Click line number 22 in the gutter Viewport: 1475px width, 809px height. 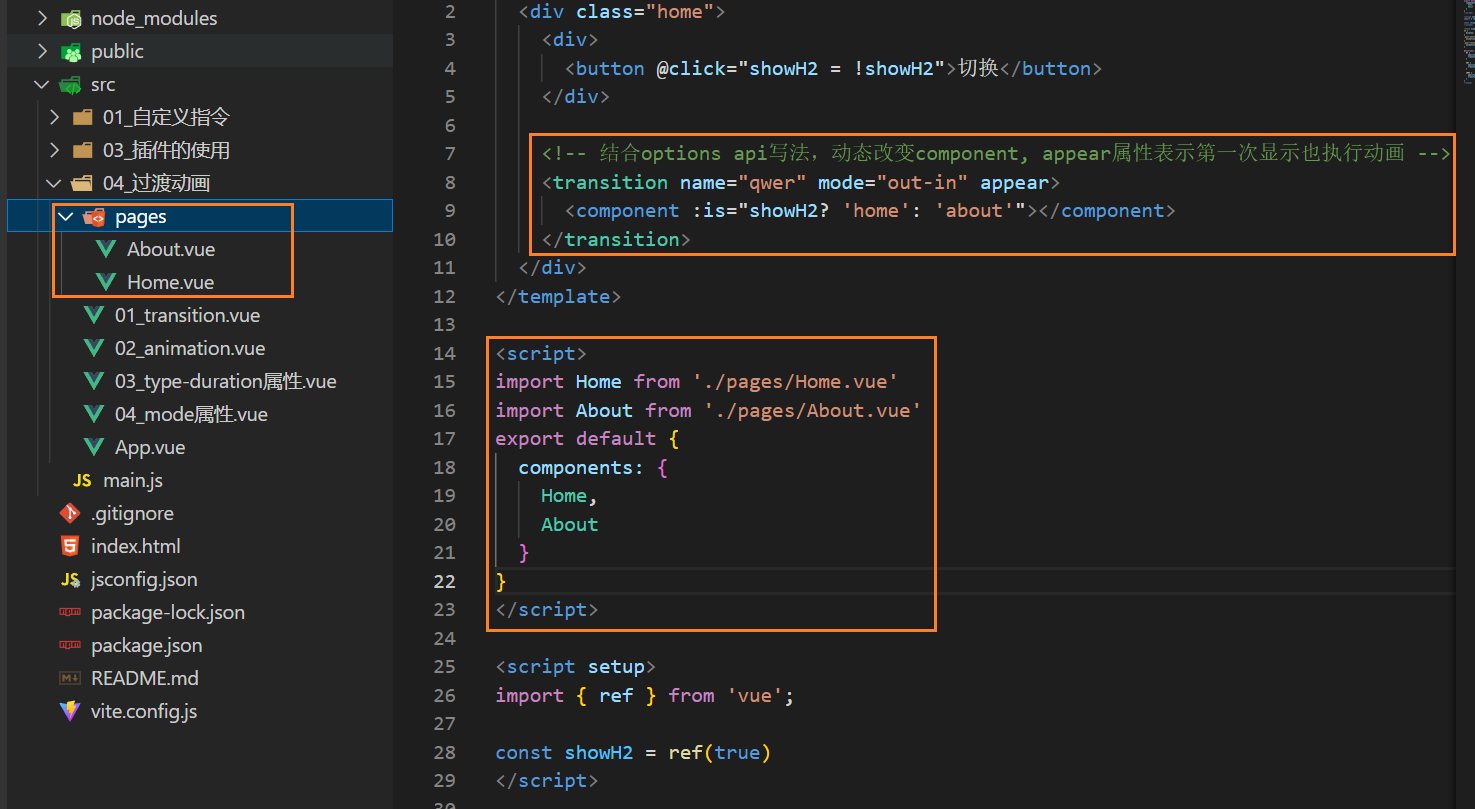tap(445, 582)
